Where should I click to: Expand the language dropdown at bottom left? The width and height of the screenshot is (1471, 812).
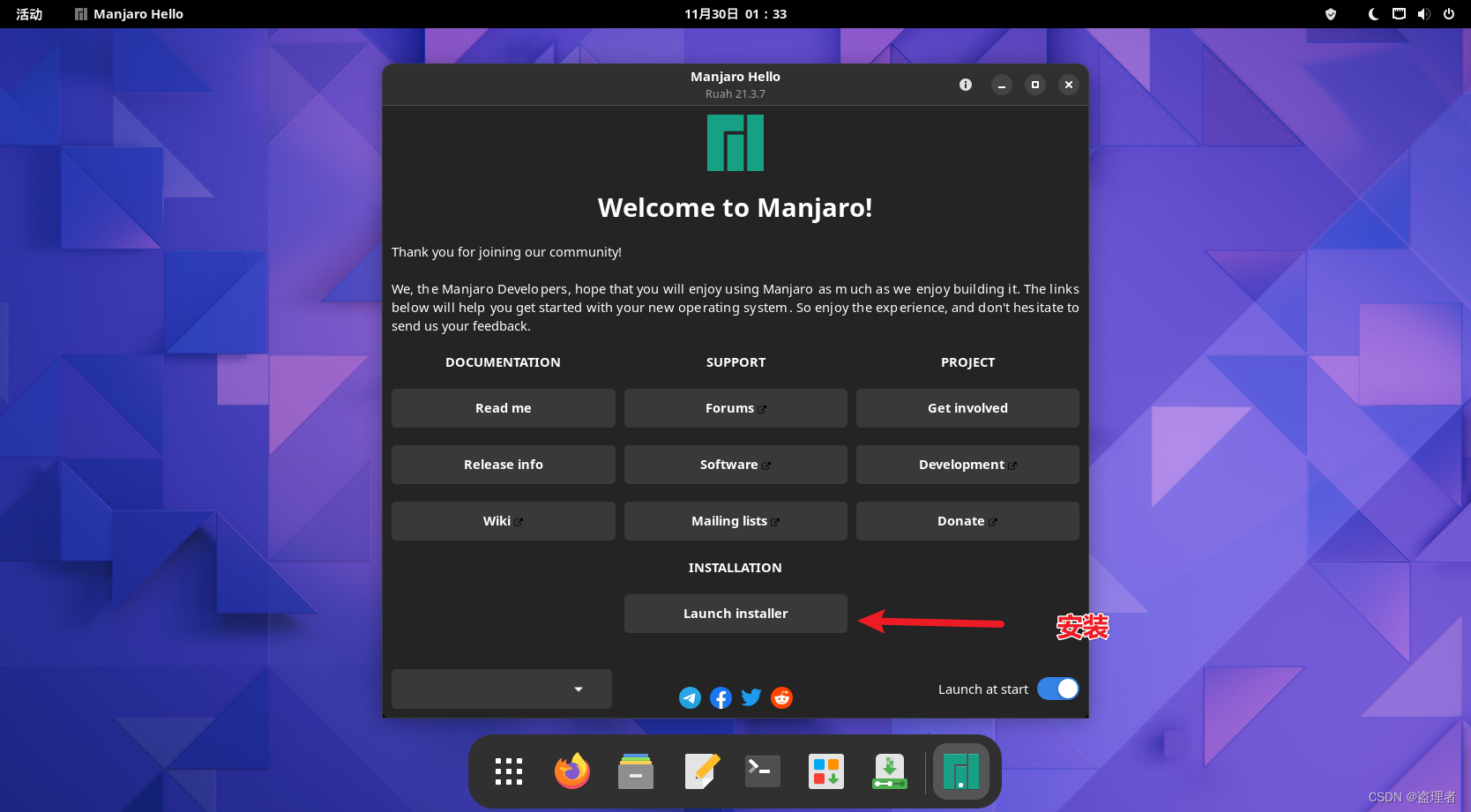click(x=502, y=689)
